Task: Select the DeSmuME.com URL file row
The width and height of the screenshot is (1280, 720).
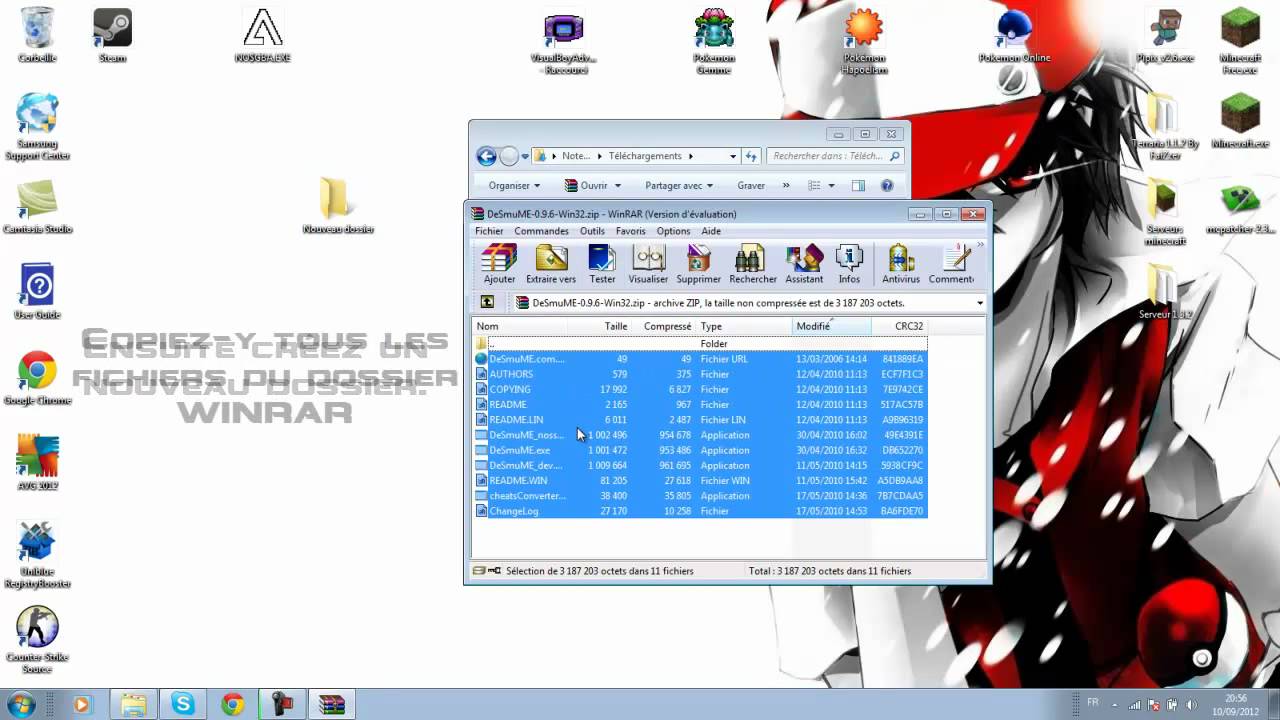Action: [700, 359]
